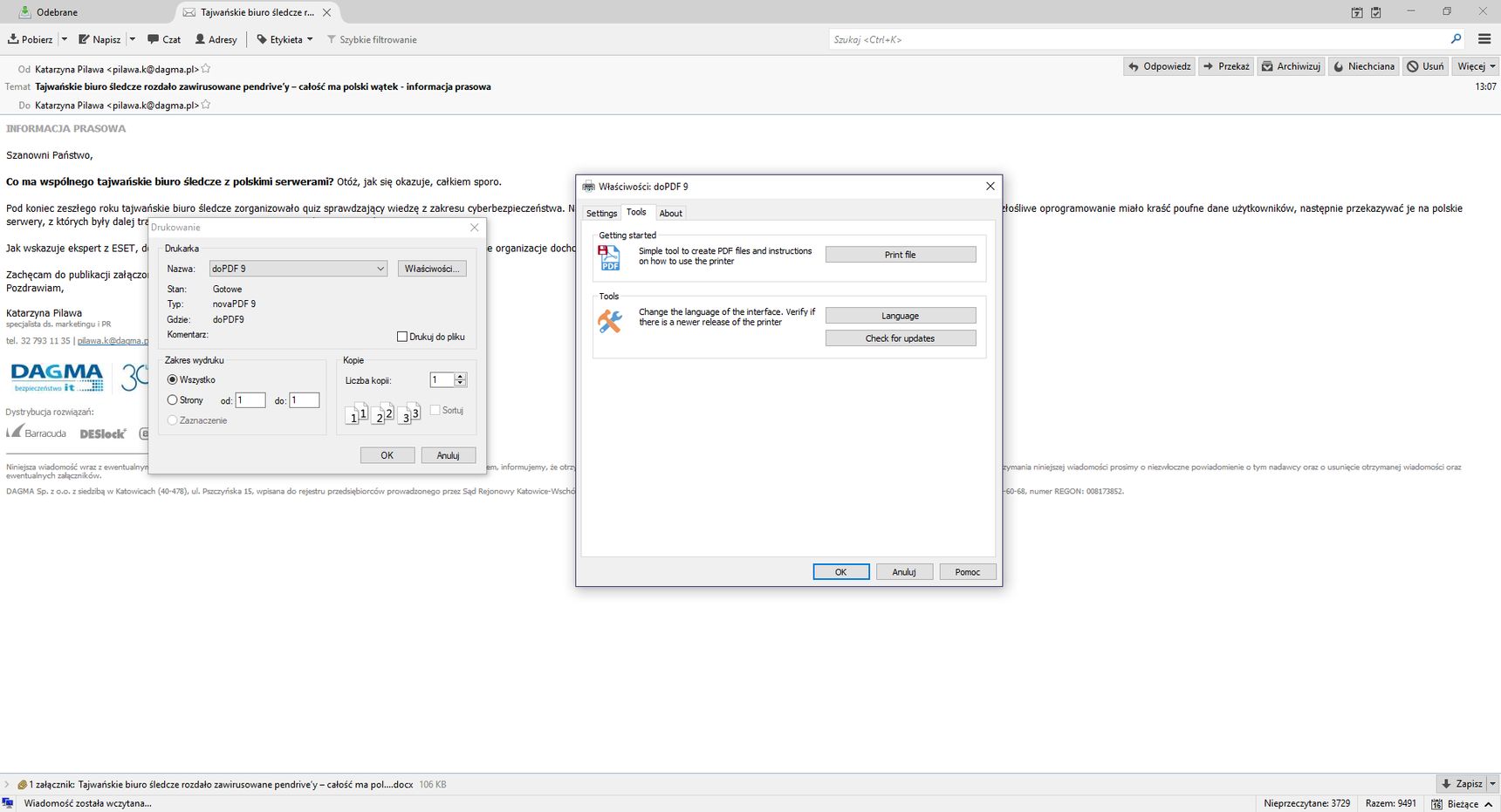Click the online status icon in status bar

point(8,803)
